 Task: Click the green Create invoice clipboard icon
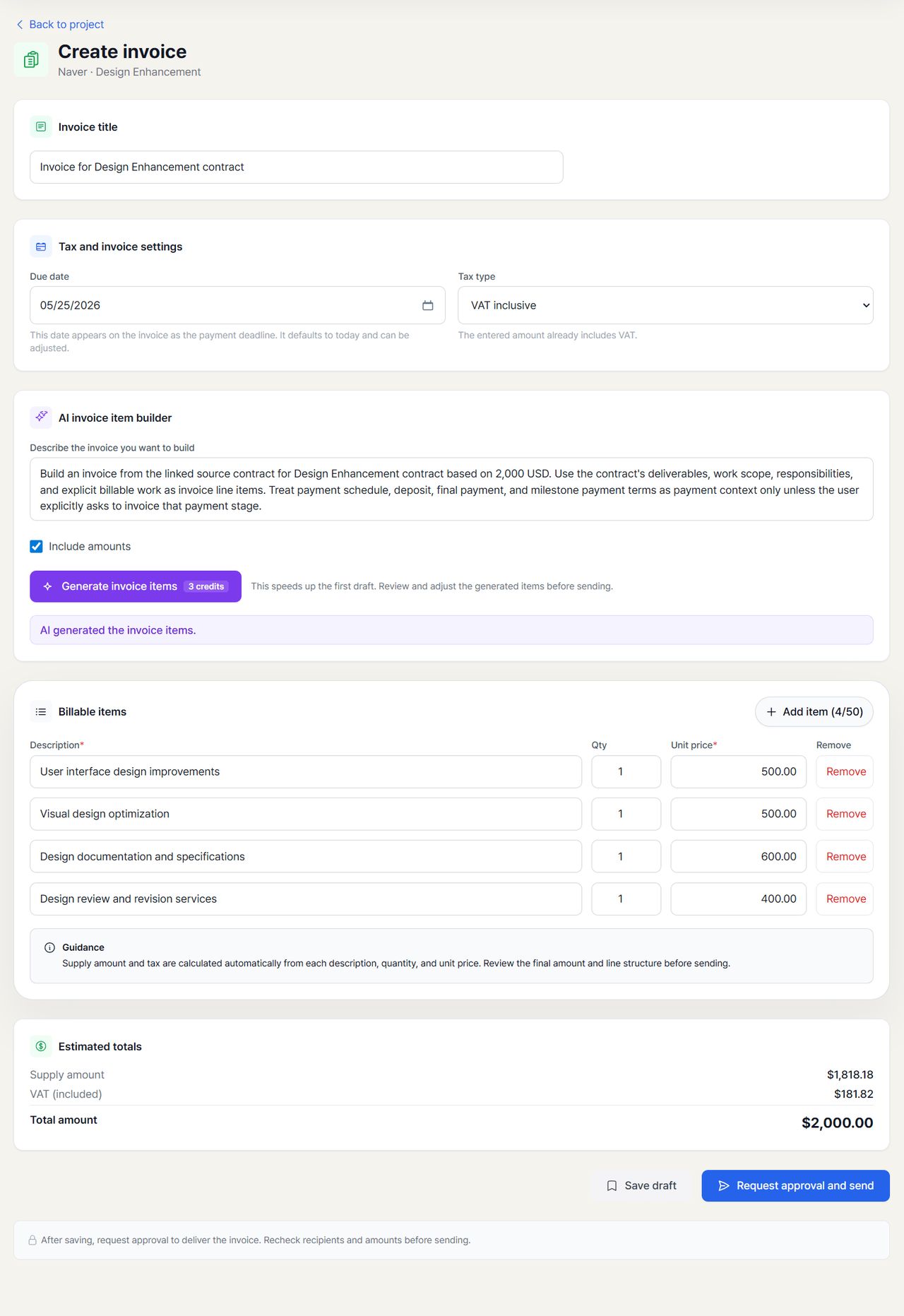31,59
